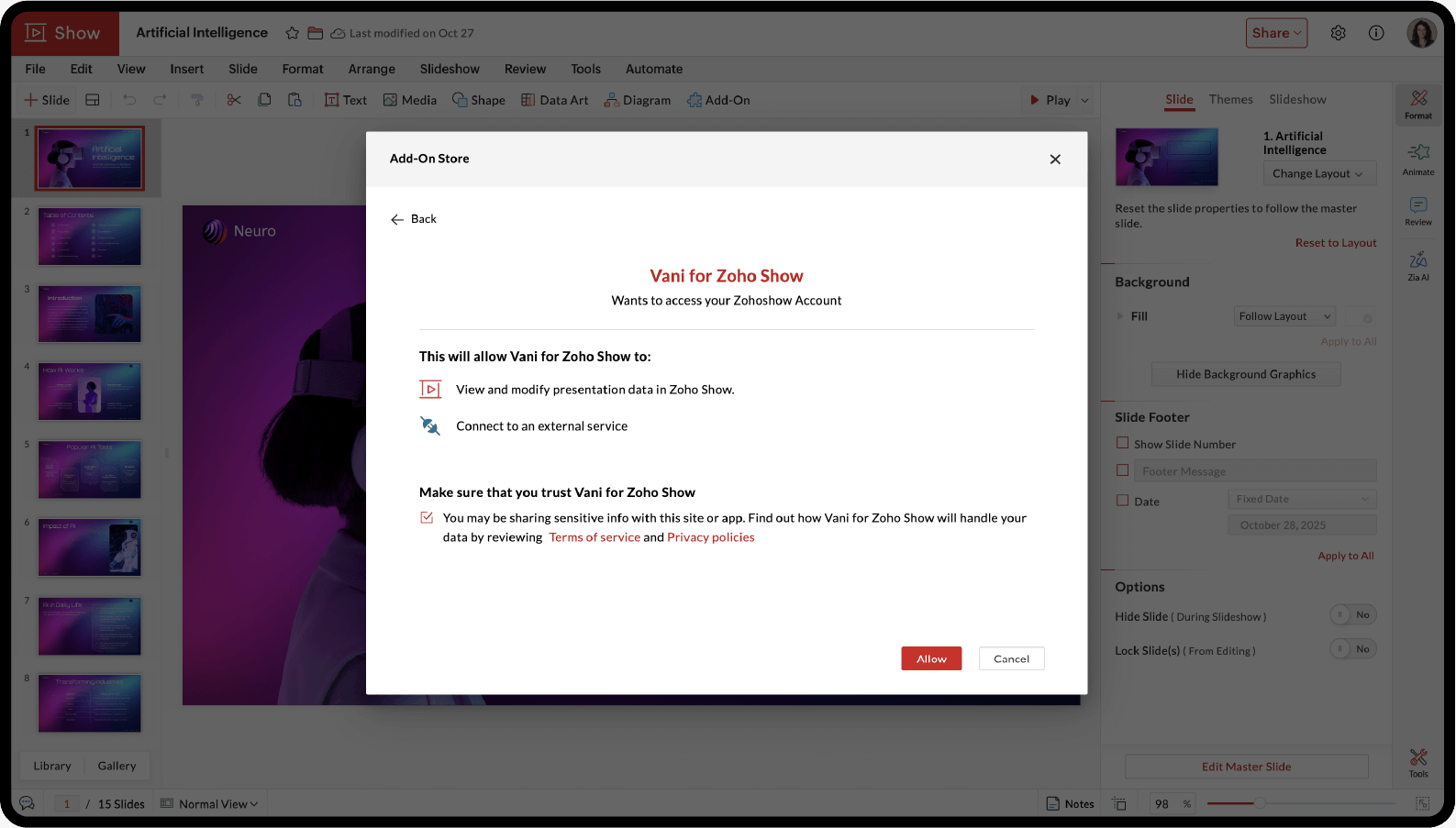Cut selection with scissors icon

[x=234, y=100]
